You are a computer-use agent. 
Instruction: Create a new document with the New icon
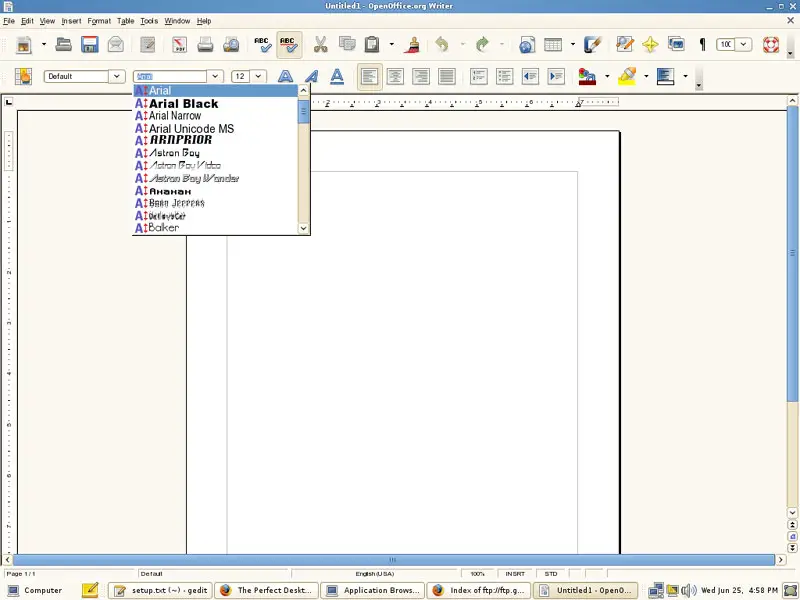point(23,45)
